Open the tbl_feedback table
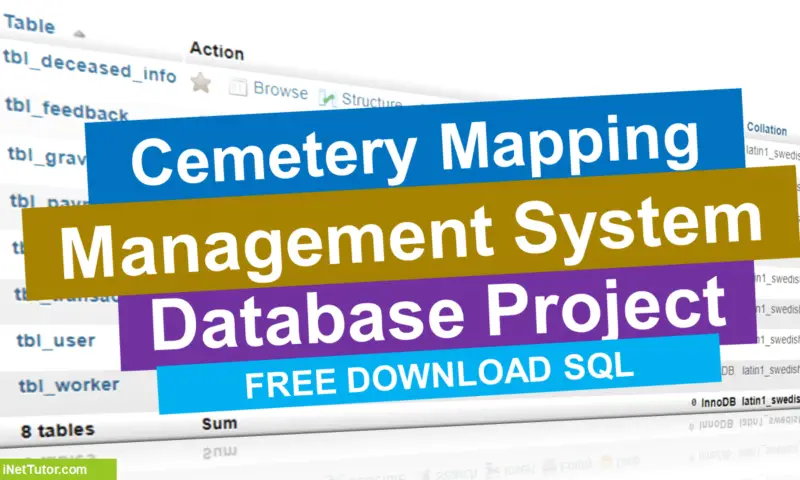 point(66,110)
